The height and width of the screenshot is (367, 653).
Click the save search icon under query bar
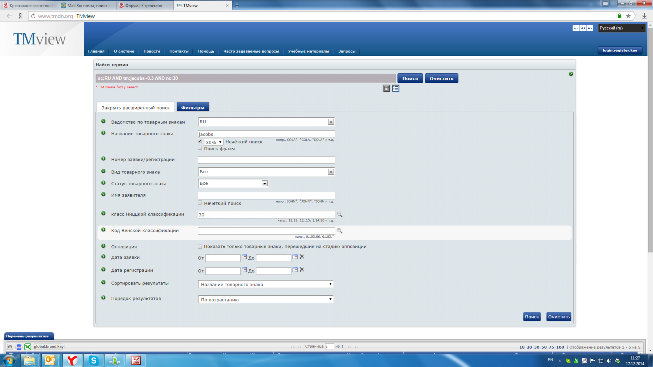point(386,88)
